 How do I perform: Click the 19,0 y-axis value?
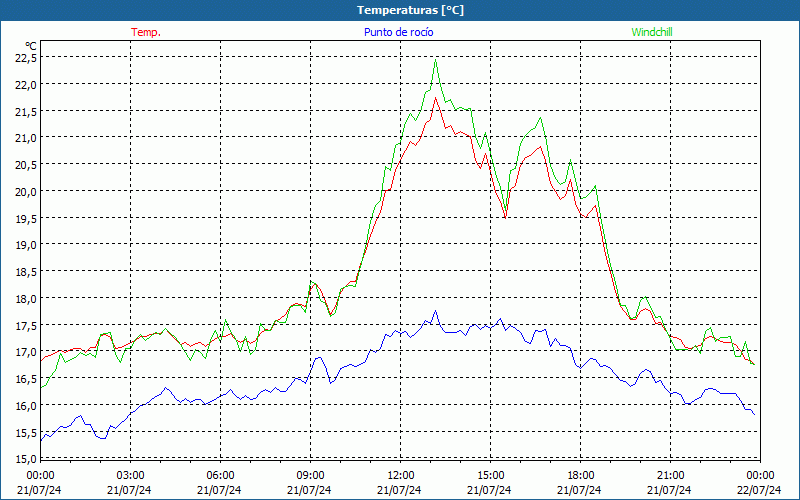coord(26,245)
